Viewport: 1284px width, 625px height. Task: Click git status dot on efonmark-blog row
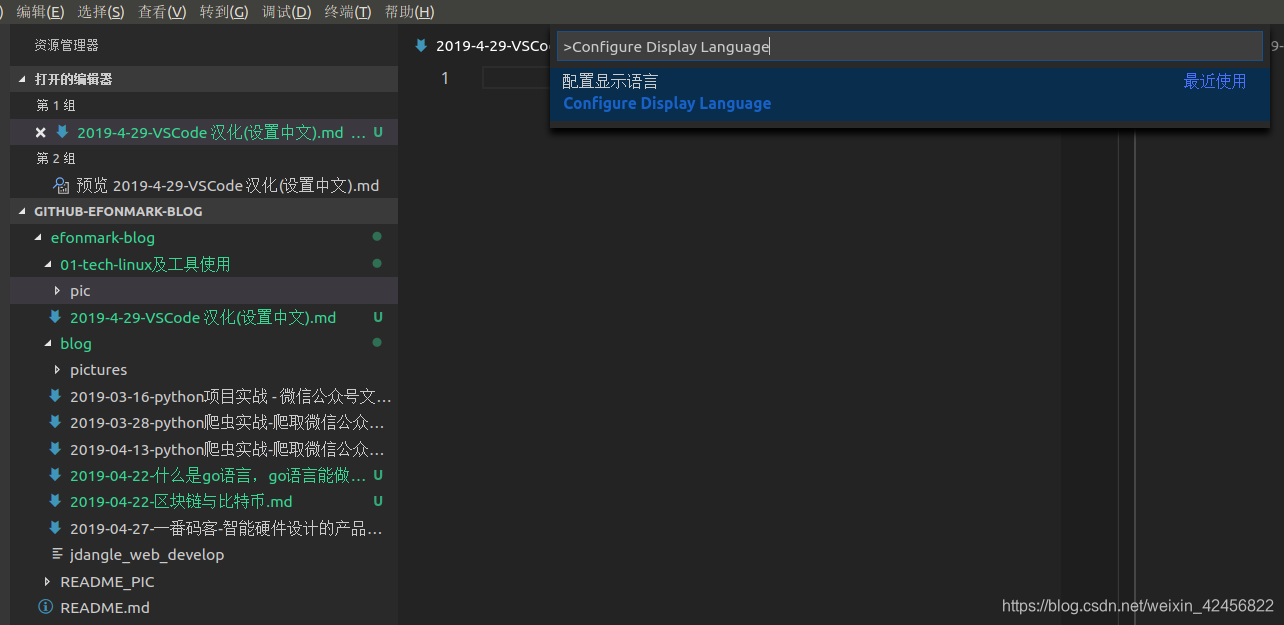click(x=377, y=237)
